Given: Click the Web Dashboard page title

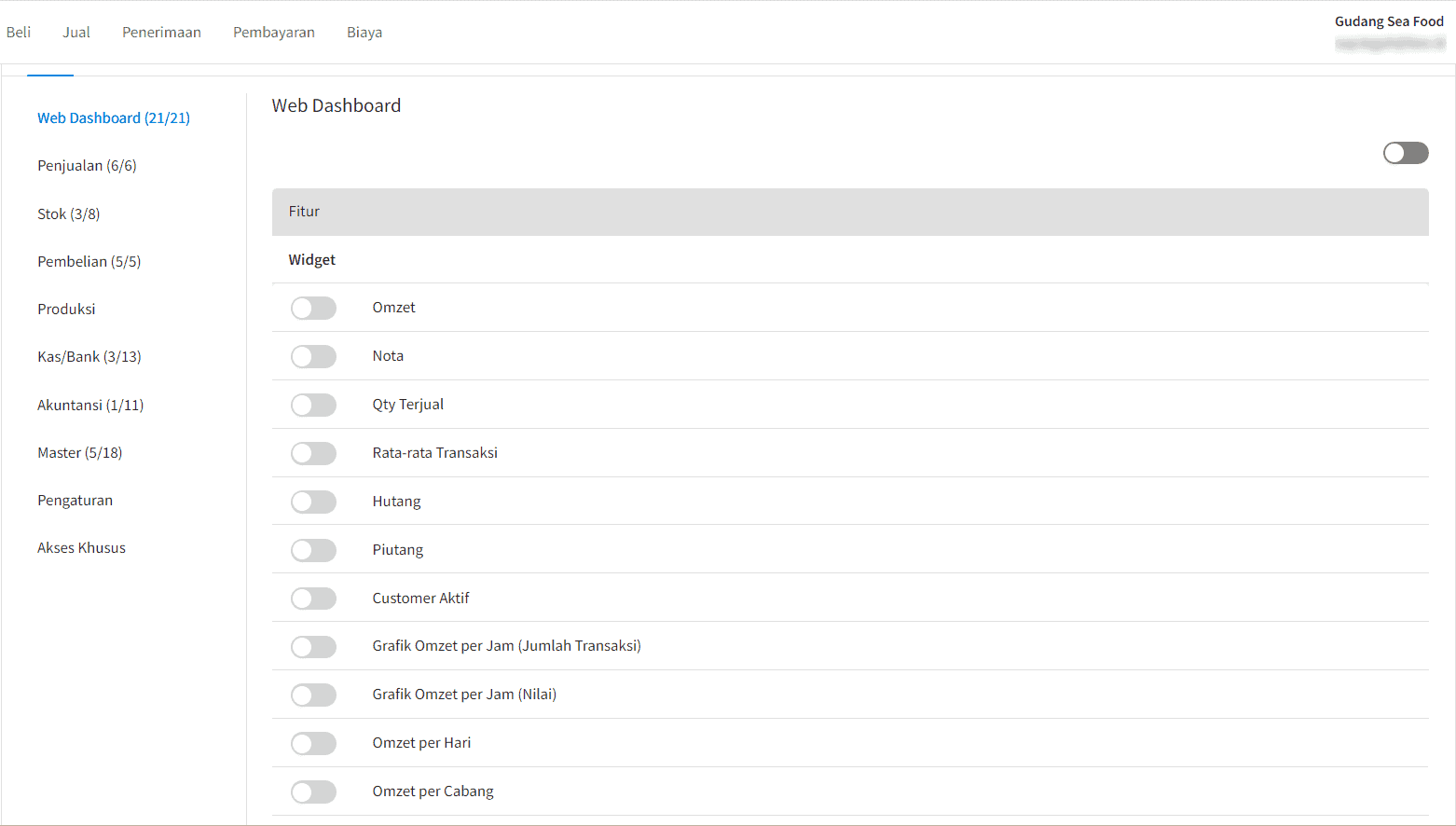Looking at the screenshot, I should pyautogui.click(x=337, y=105).
